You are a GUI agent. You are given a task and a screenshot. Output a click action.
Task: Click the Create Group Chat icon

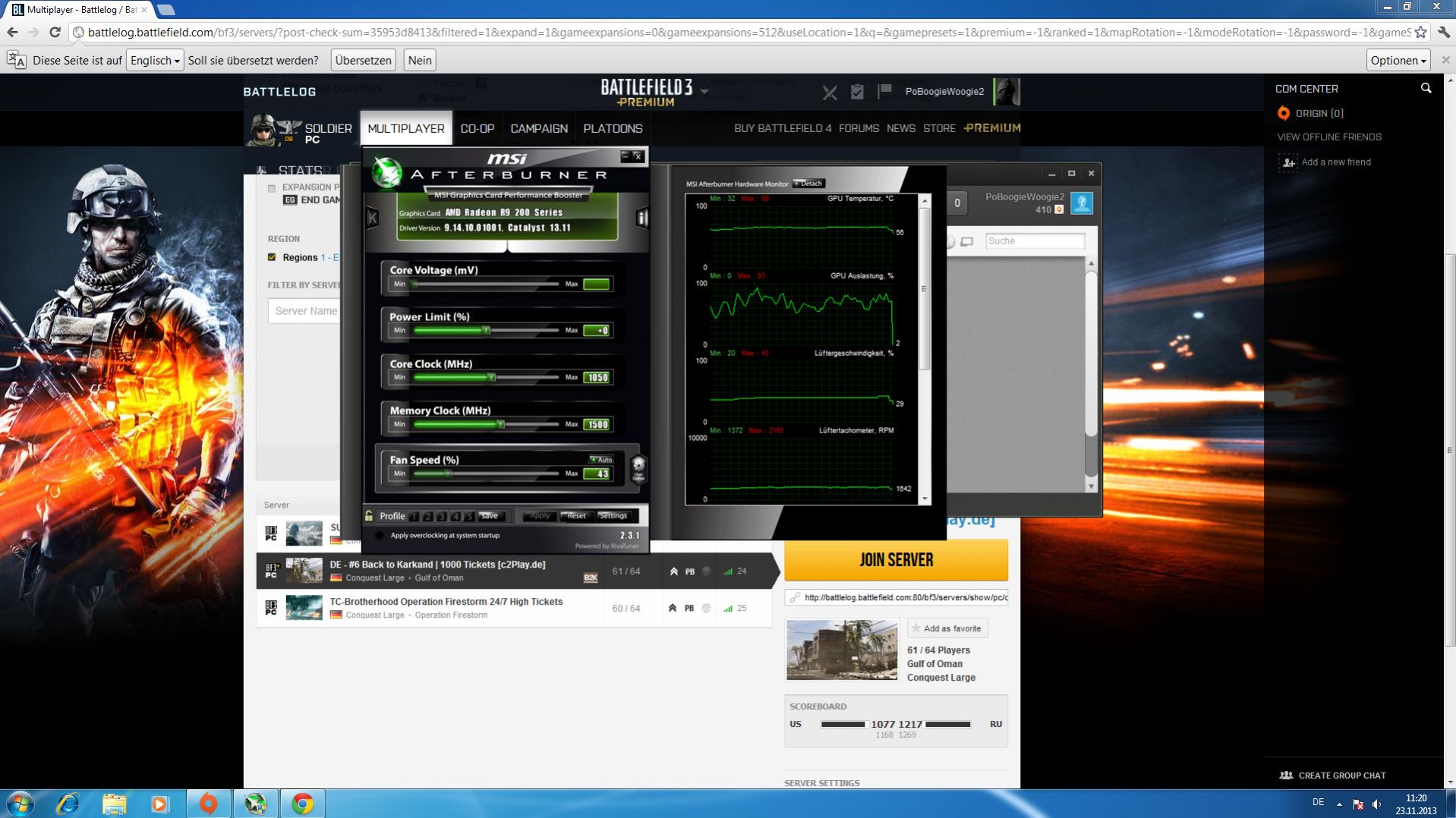click(x=1286, y=776)
